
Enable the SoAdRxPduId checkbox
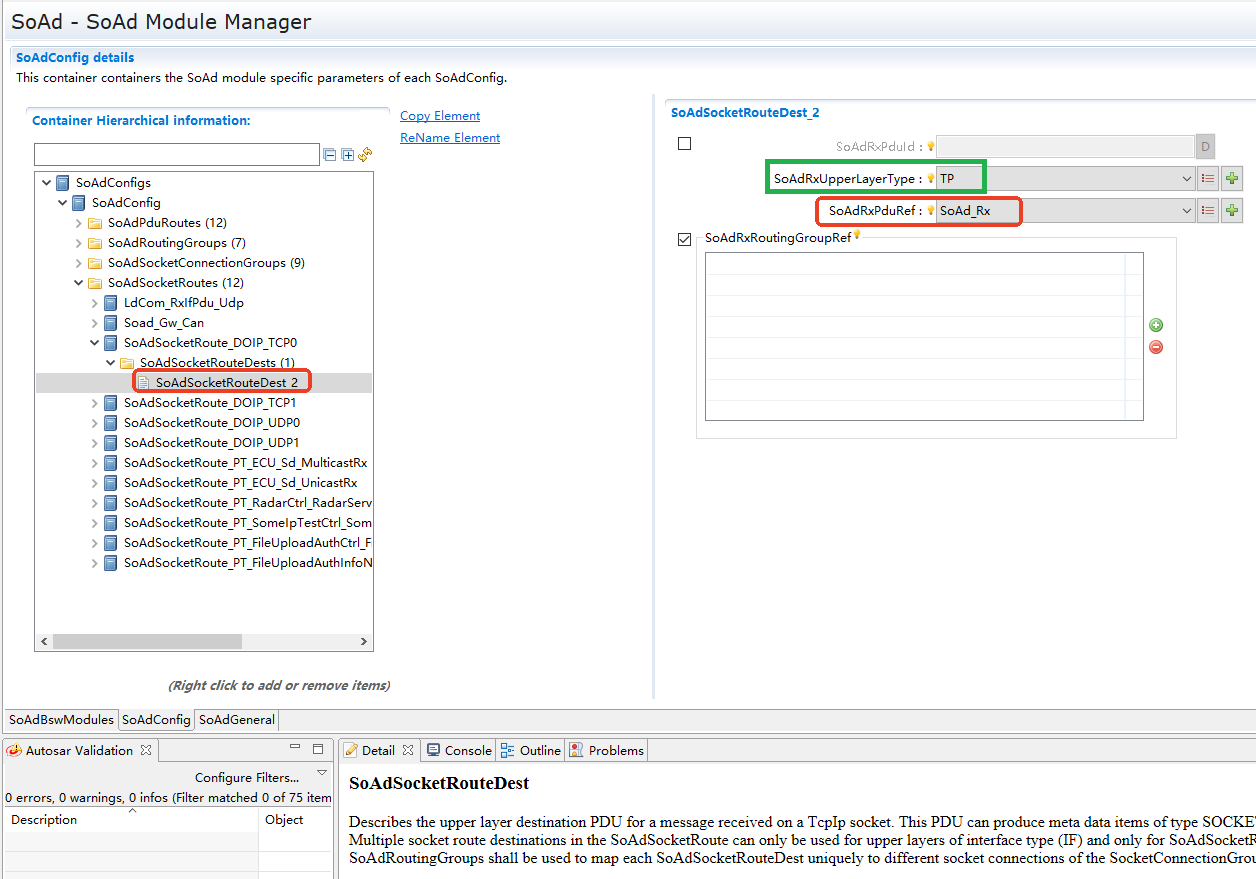tap(685, 144)
